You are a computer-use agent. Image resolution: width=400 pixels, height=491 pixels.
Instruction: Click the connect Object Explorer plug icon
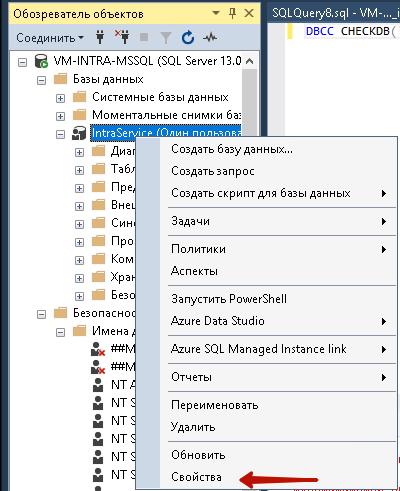(x=100, y=38)
